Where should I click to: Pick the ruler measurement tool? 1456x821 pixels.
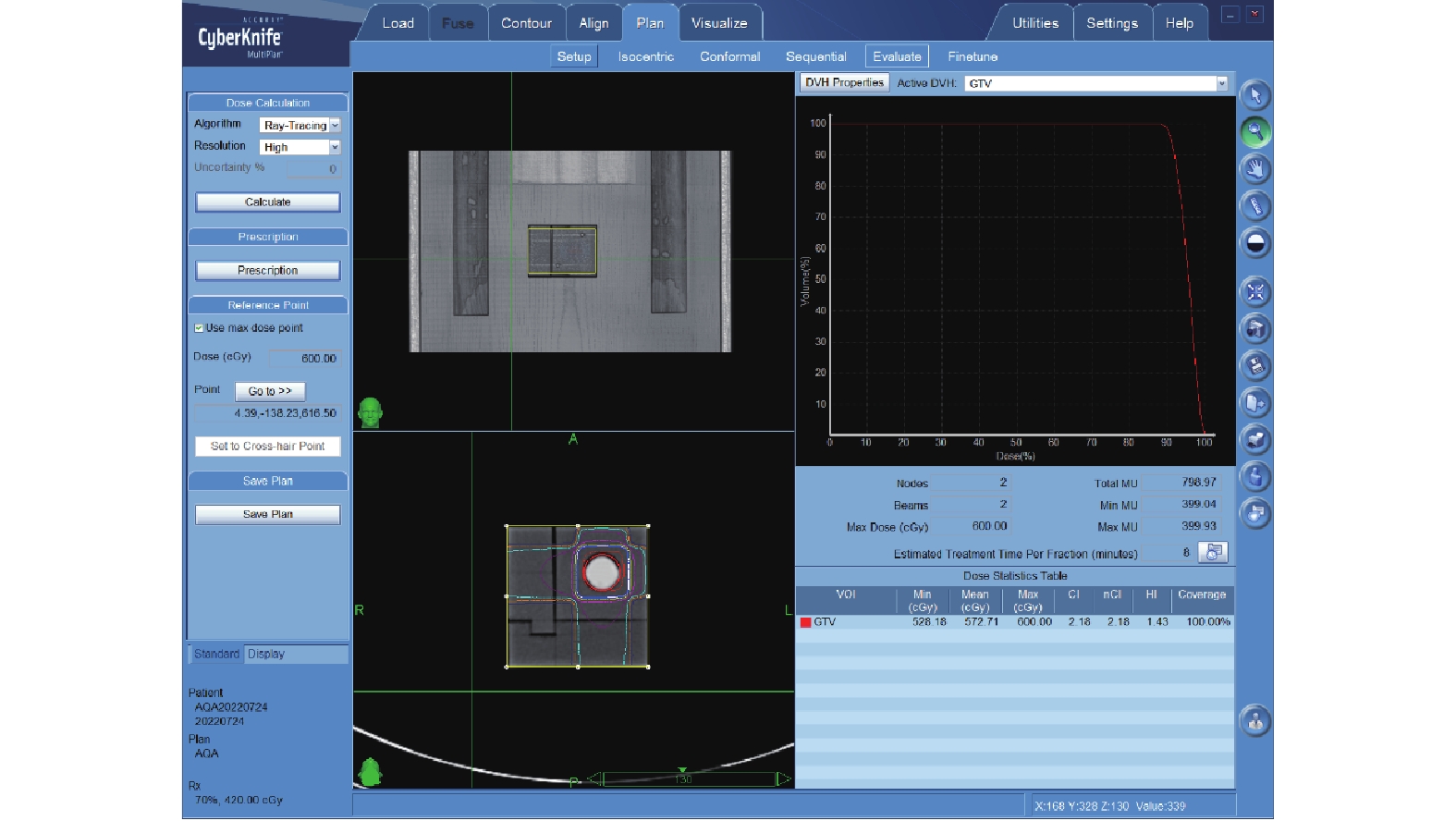point(1254,206)
